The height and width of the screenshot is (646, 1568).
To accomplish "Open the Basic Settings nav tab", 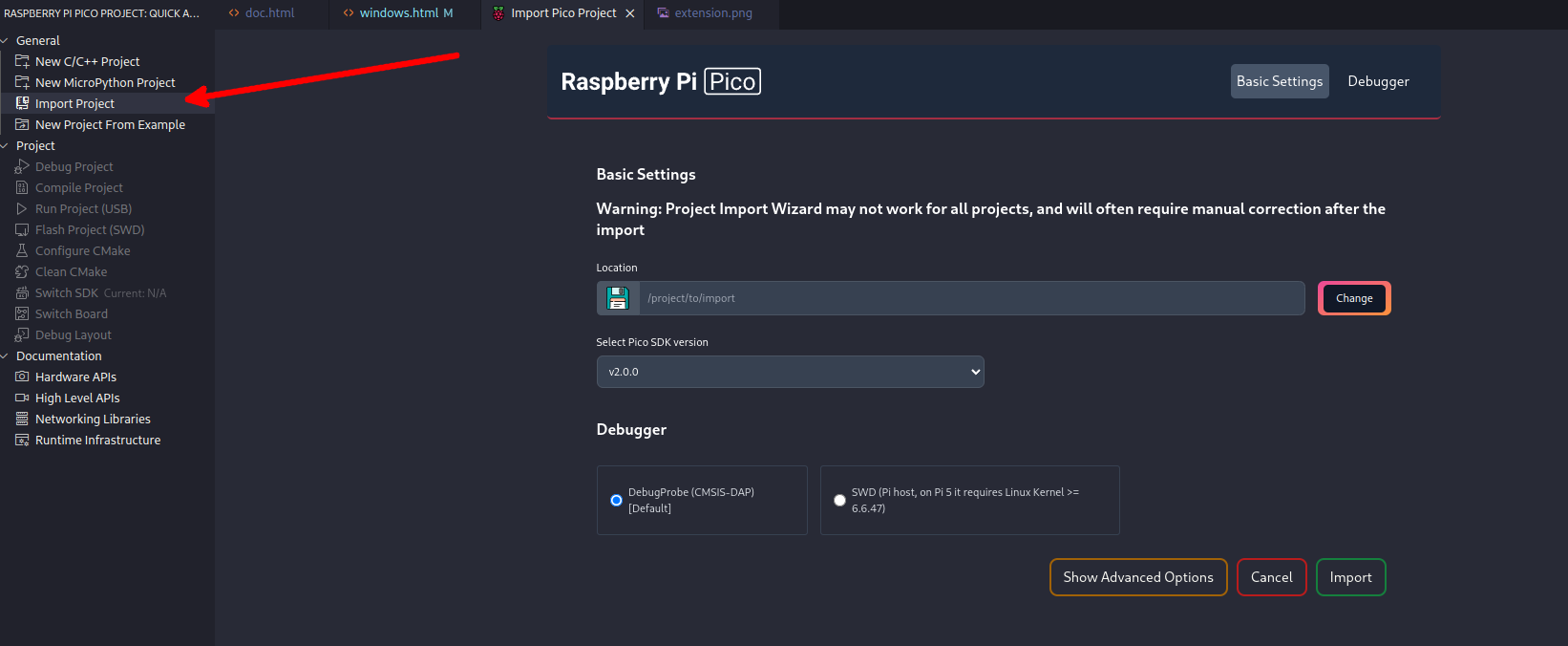I will [x=1280, y=81].
